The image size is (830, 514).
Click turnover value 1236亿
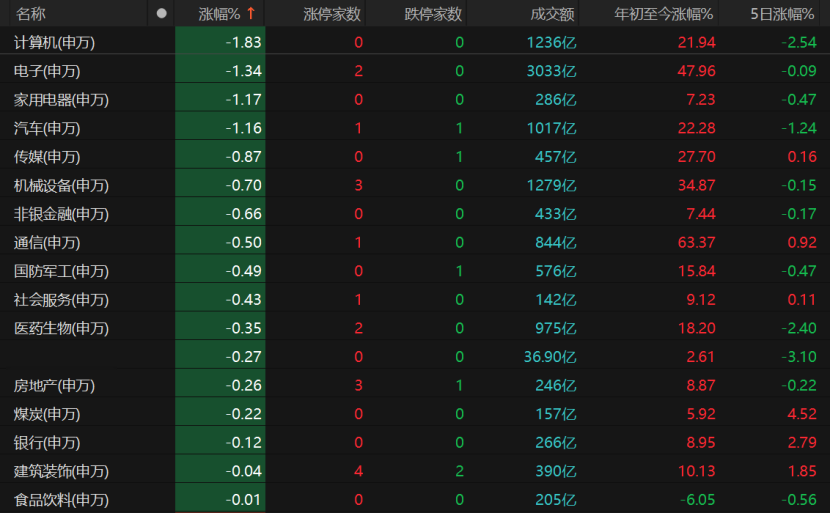tap(551, 42)
